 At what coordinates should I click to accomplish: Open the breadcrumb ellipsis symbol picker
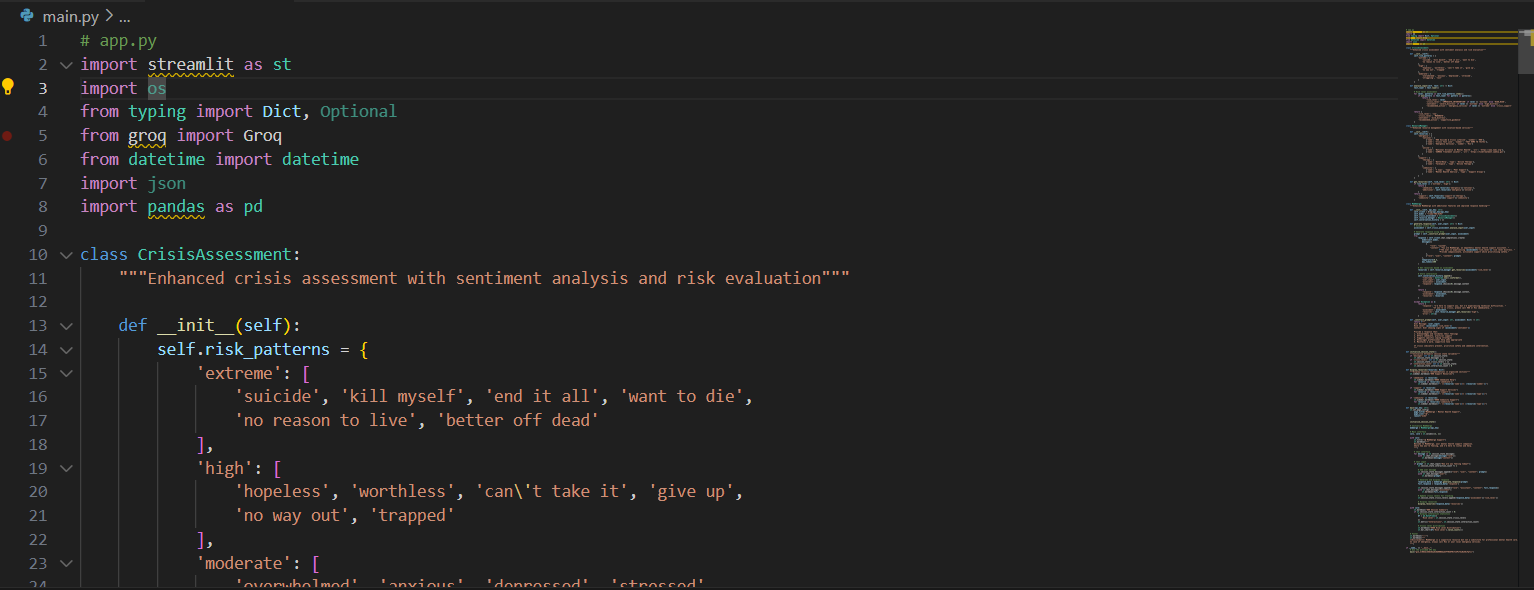(123, 15)
